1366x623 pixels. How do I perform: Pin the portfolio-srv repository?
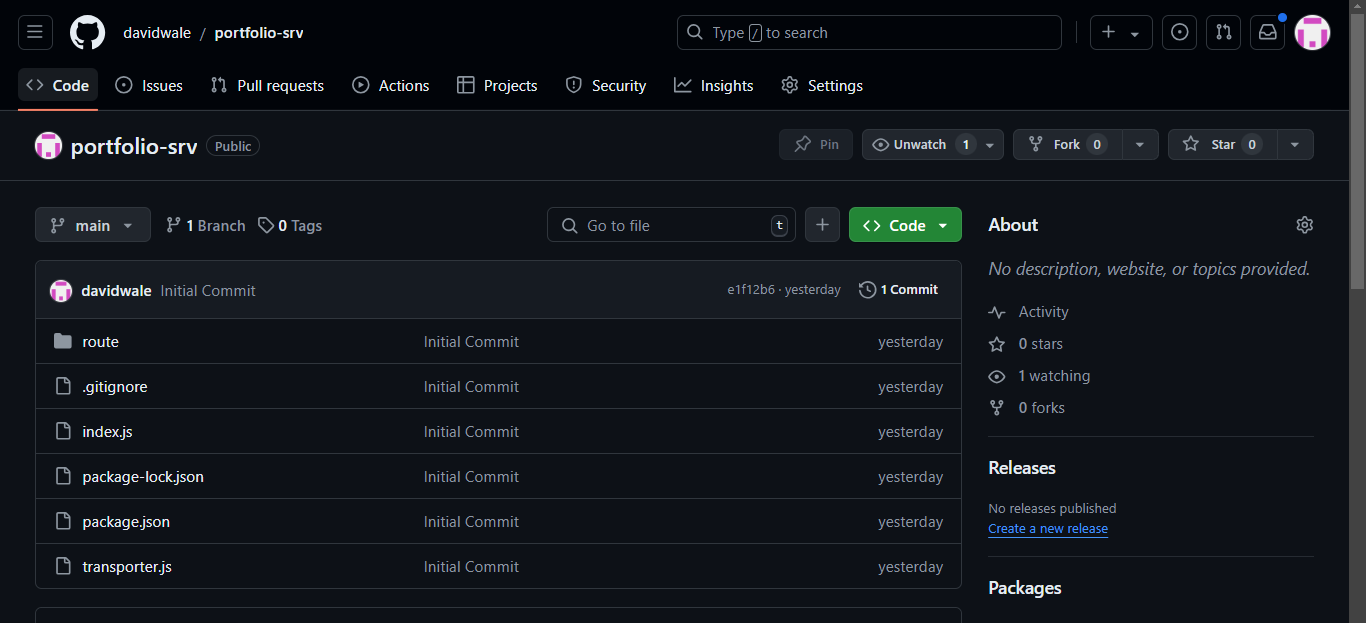pos(816,145)
